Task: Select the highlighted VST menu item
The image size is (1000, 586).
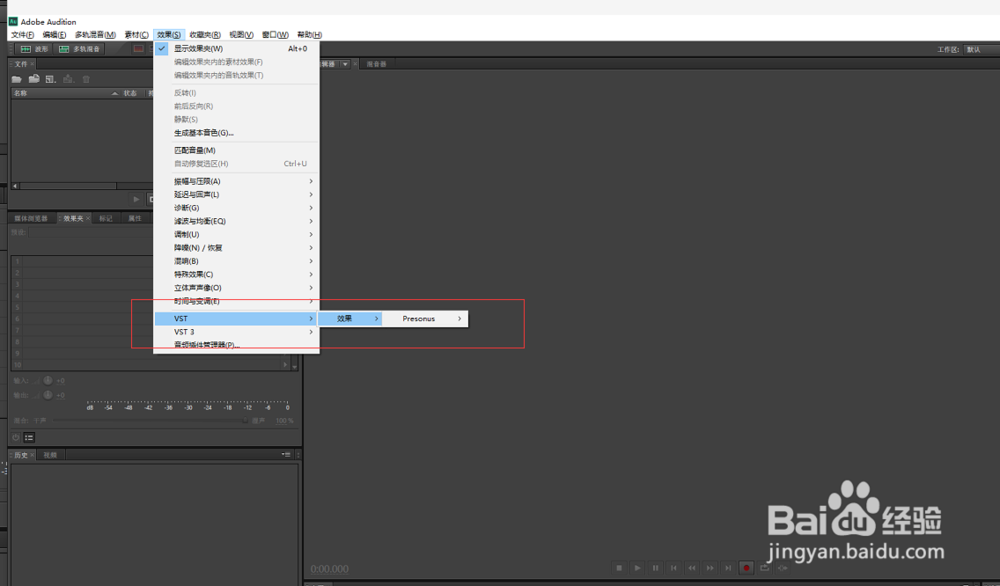Action: [x=237, y=318]
